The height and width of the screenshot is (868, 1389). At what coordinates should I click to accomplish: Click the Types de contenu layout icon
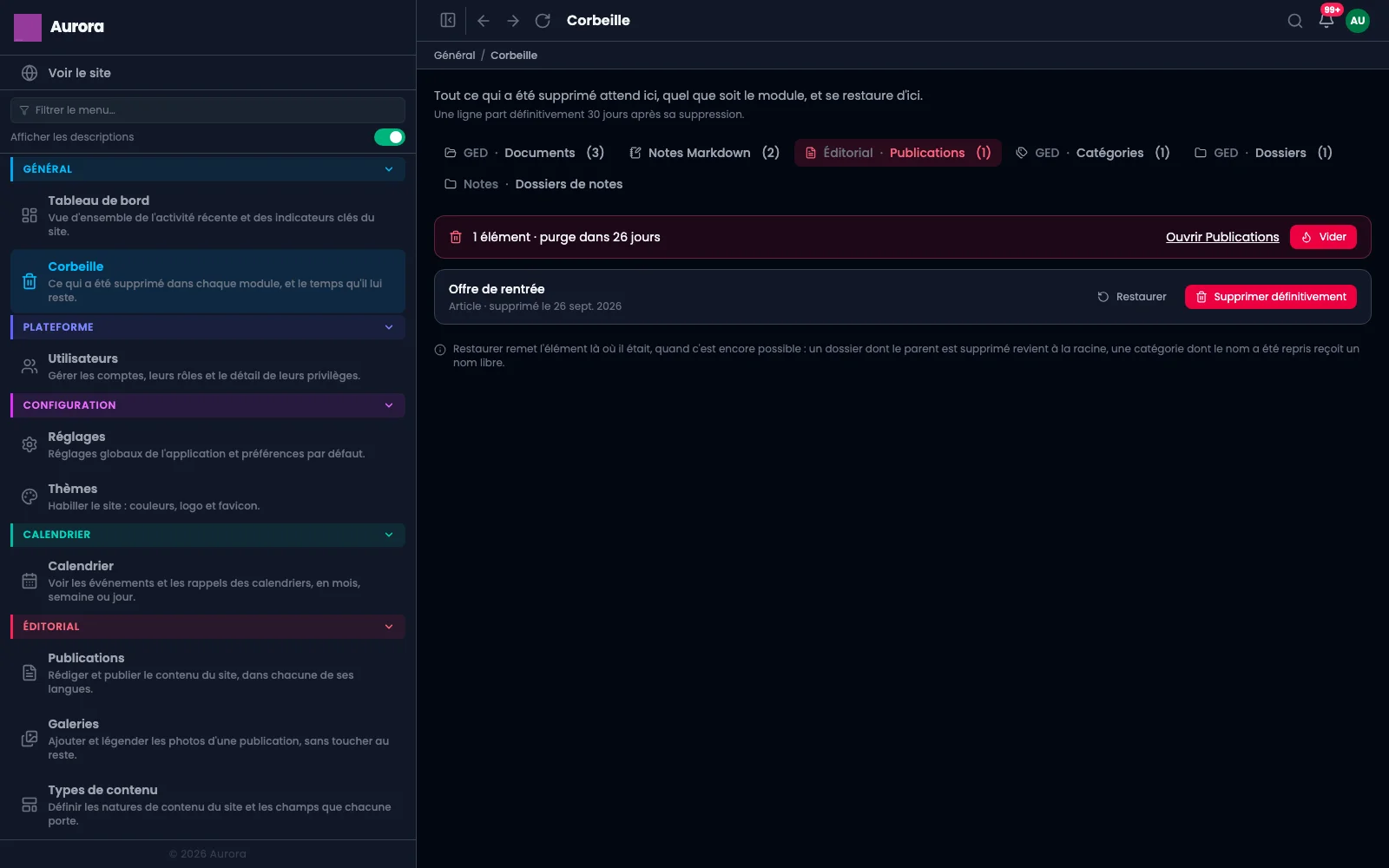point(30,805)
